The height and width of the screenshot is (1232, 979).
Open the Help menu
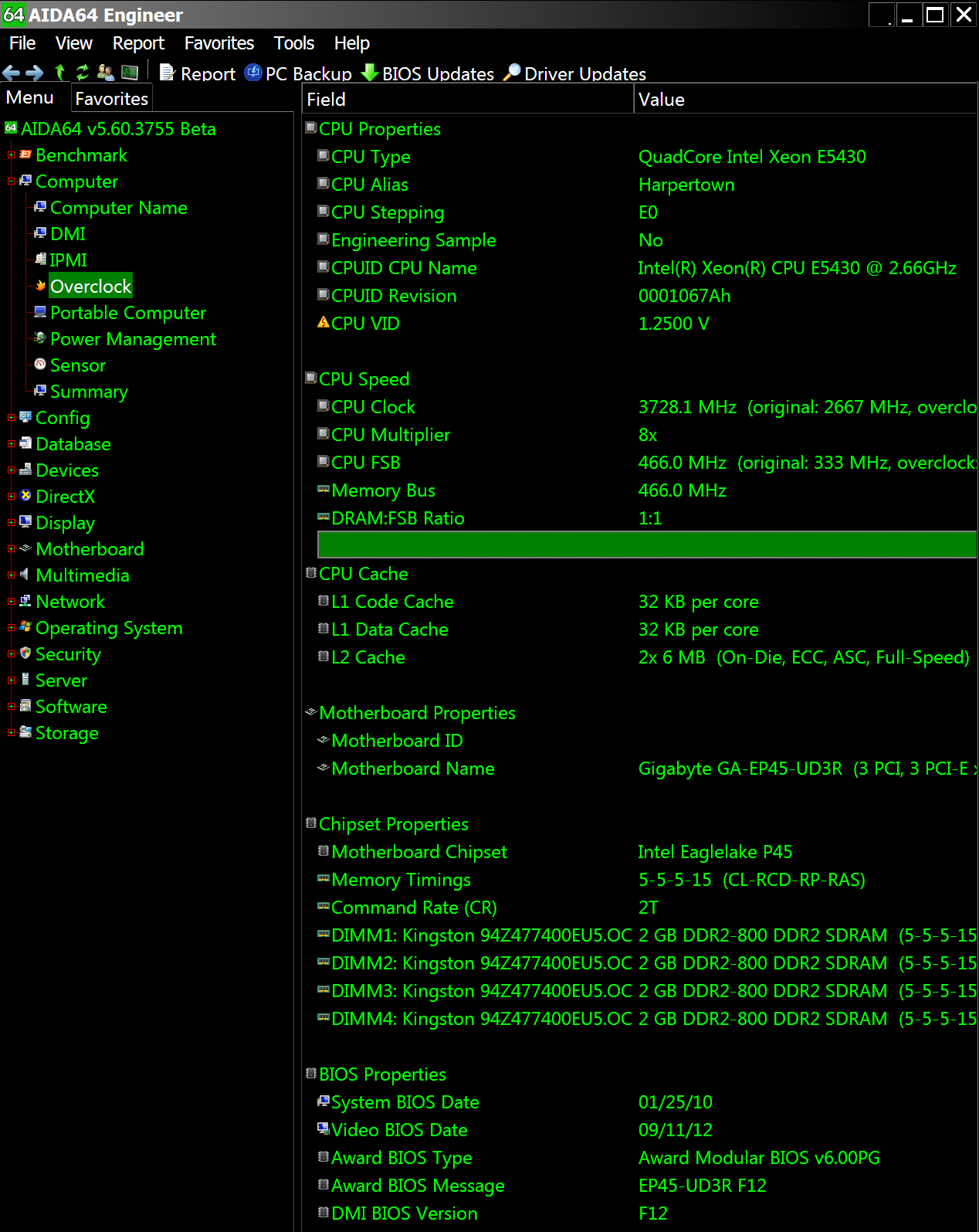click(352, 43)
